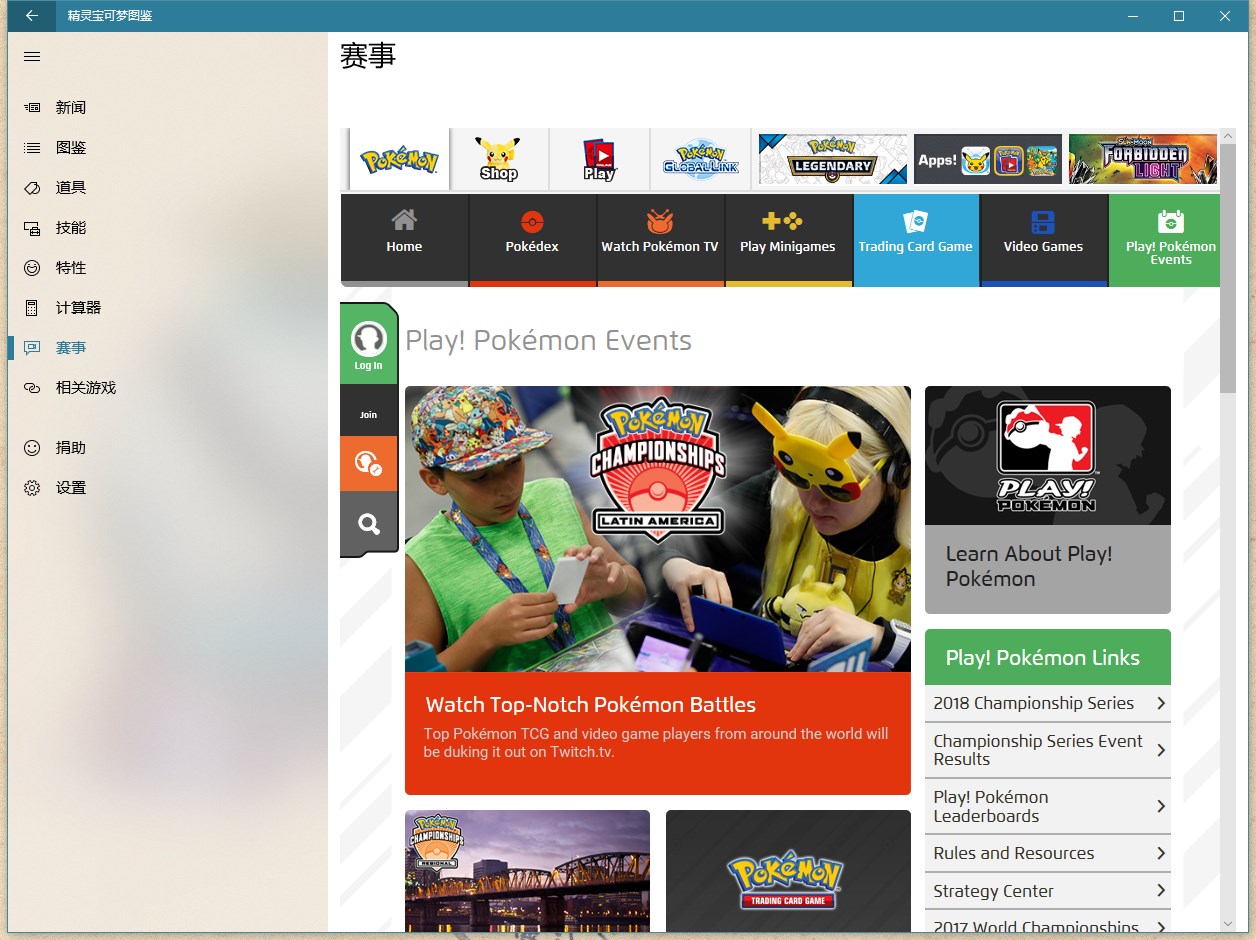Click the Play! Pokémon Events heading
Screen dimensions: 1256x940
tap(548, 341)
